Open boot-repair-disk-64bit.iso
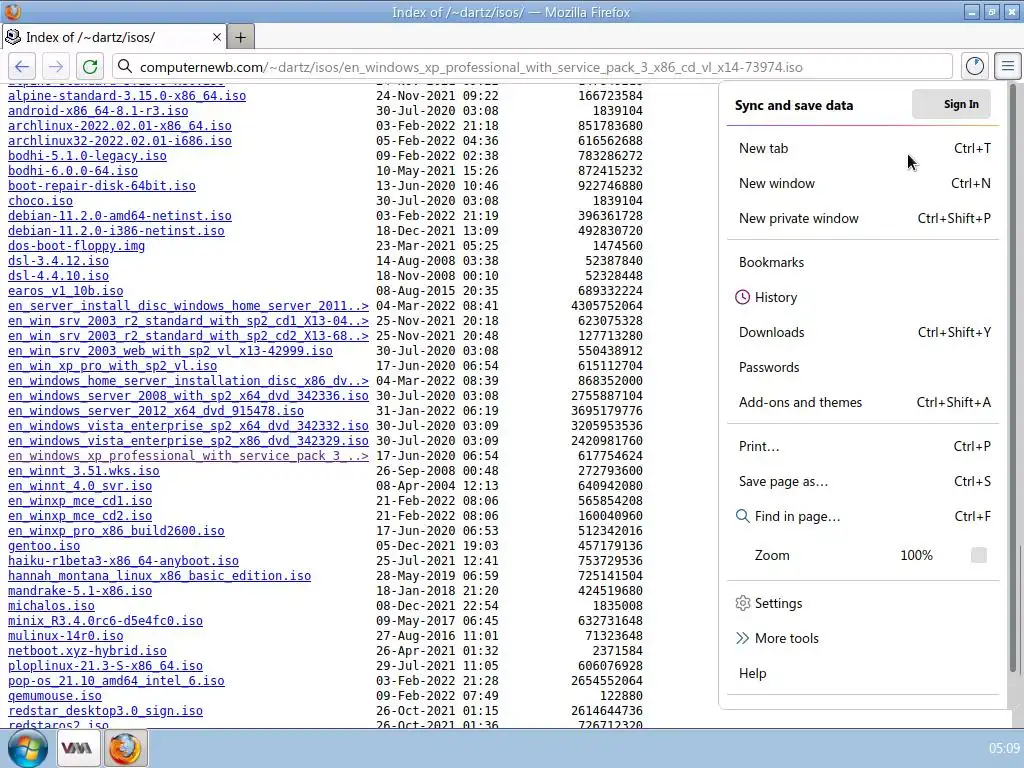The width and height of the screenshot is (1024, 768). tap(102, 186)
